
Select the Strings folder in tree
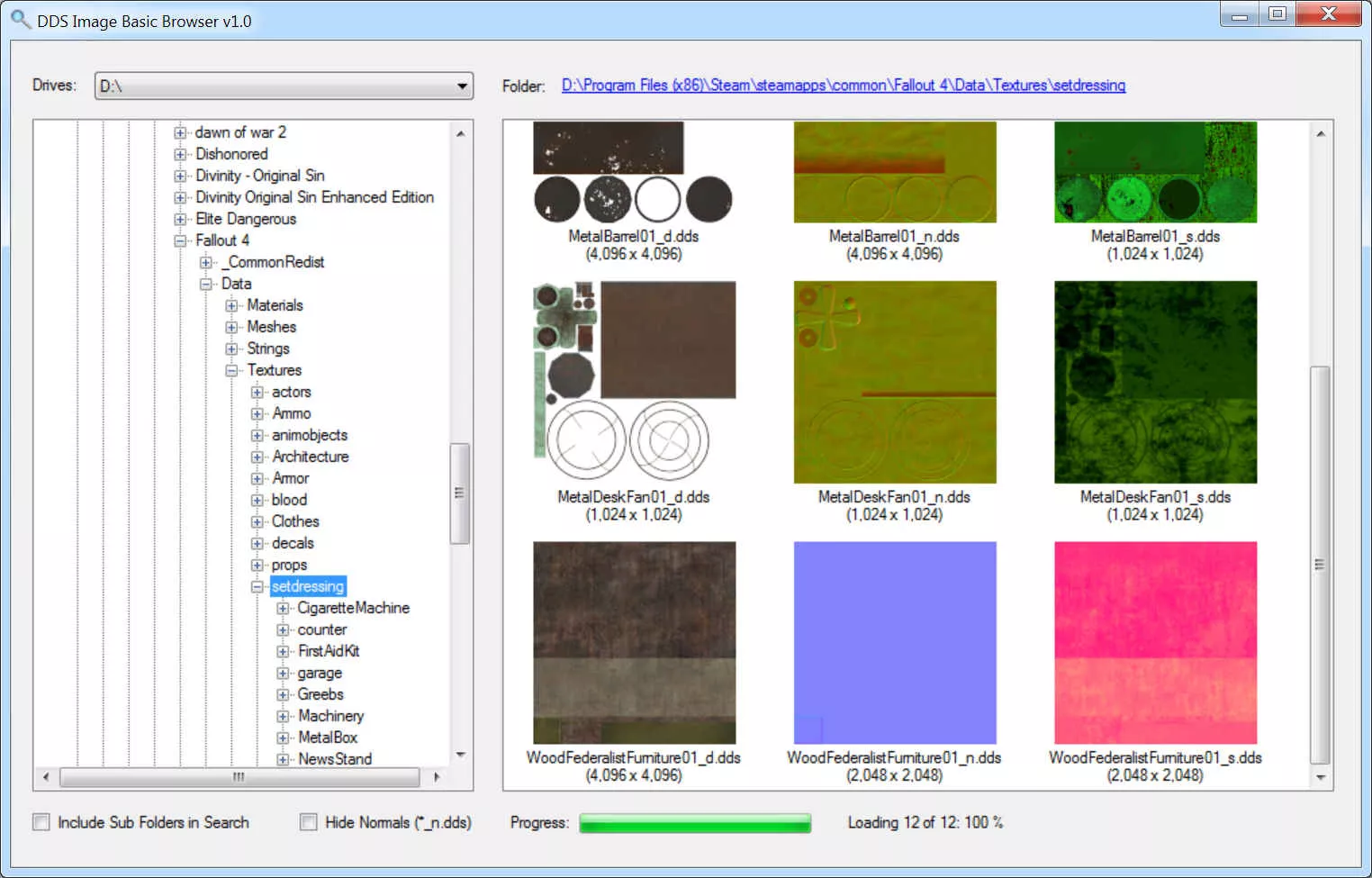click(268, 348)
